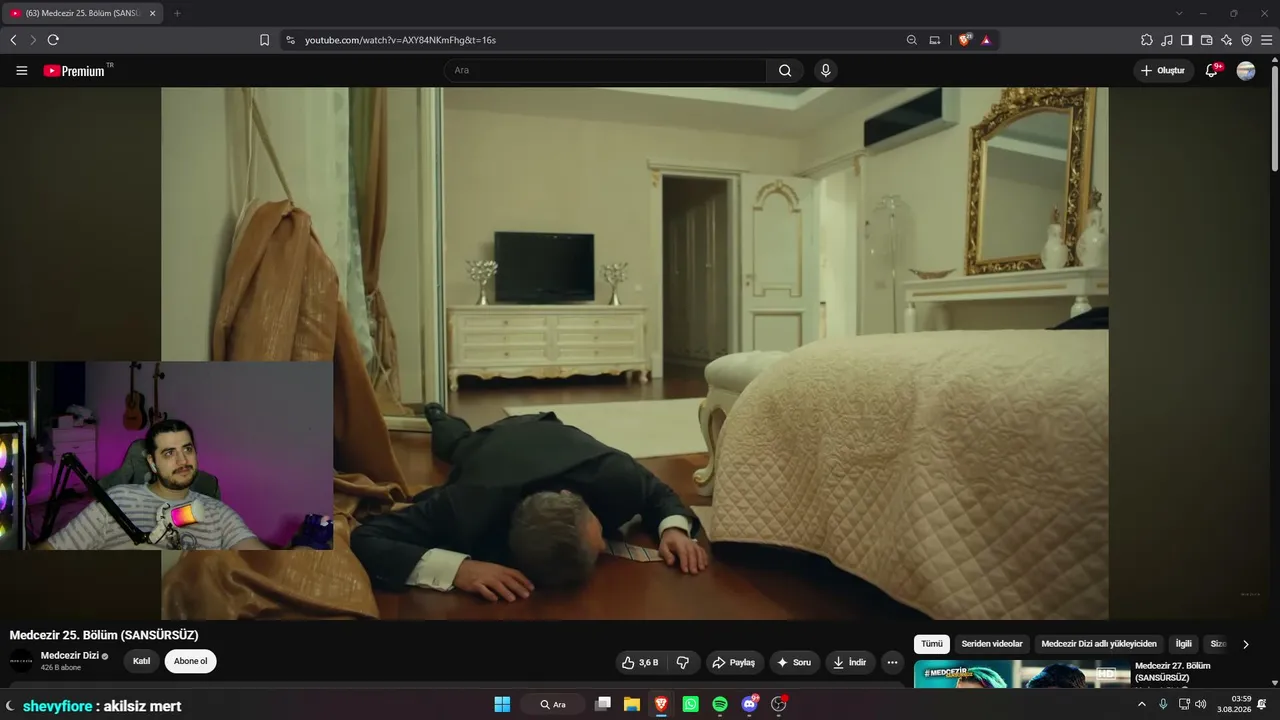Viewport: 1280px width, 720px height.
Task: Show more filter chips with right arrow
Action: click(1245, 644)
